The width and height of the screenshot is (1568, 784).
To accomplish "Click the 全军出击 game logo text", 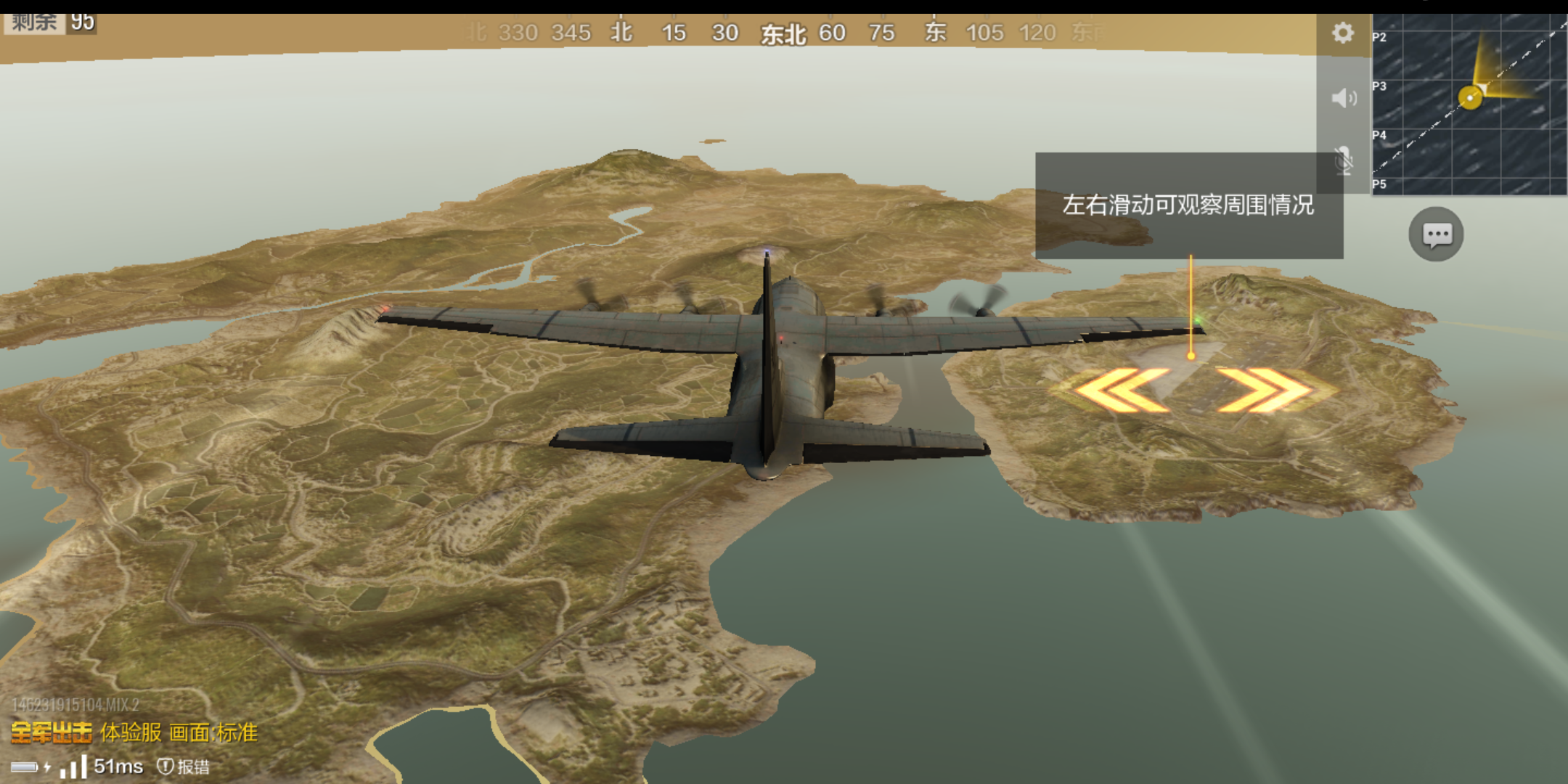I will [x=52, y=732].
